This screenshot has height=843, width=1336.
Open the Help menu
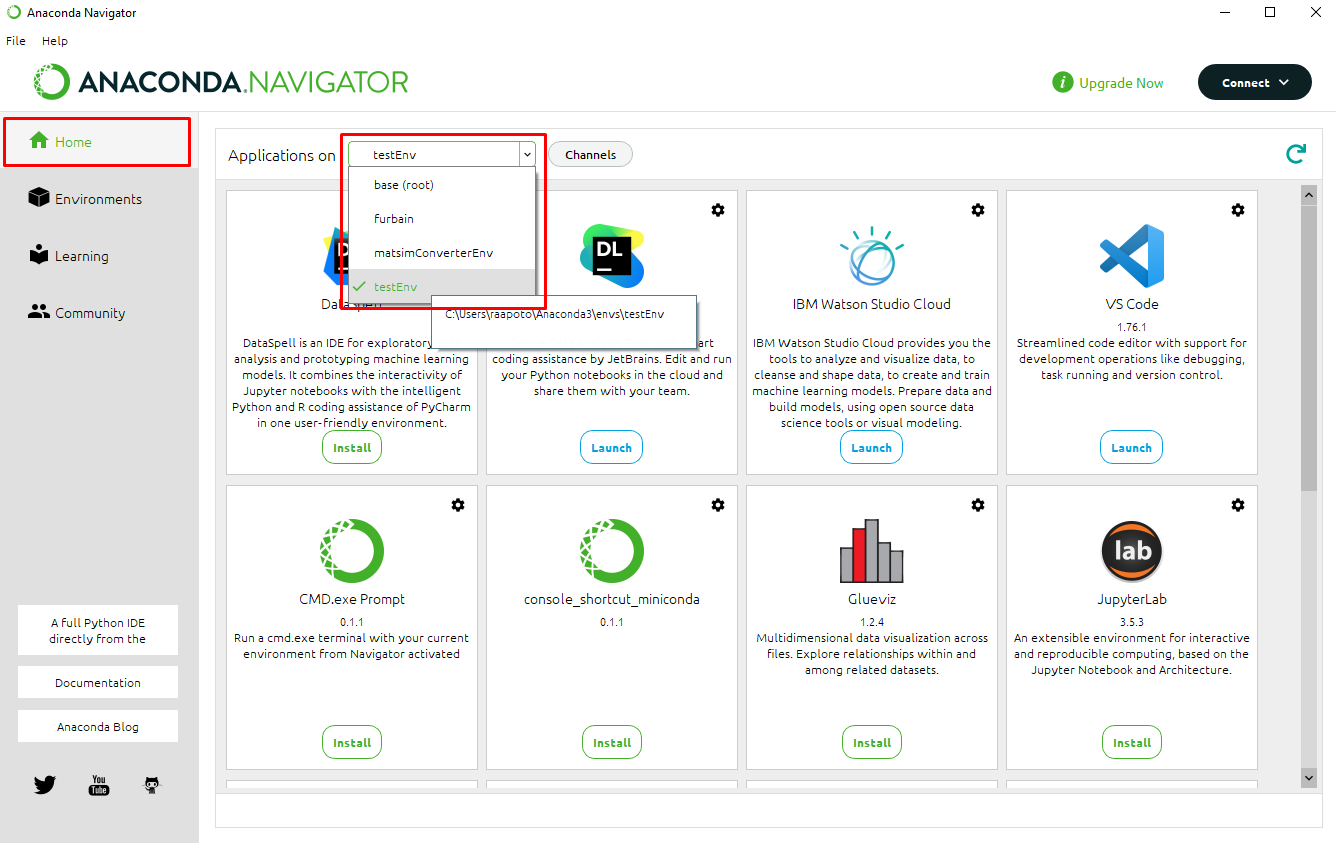tap(55, 41)
